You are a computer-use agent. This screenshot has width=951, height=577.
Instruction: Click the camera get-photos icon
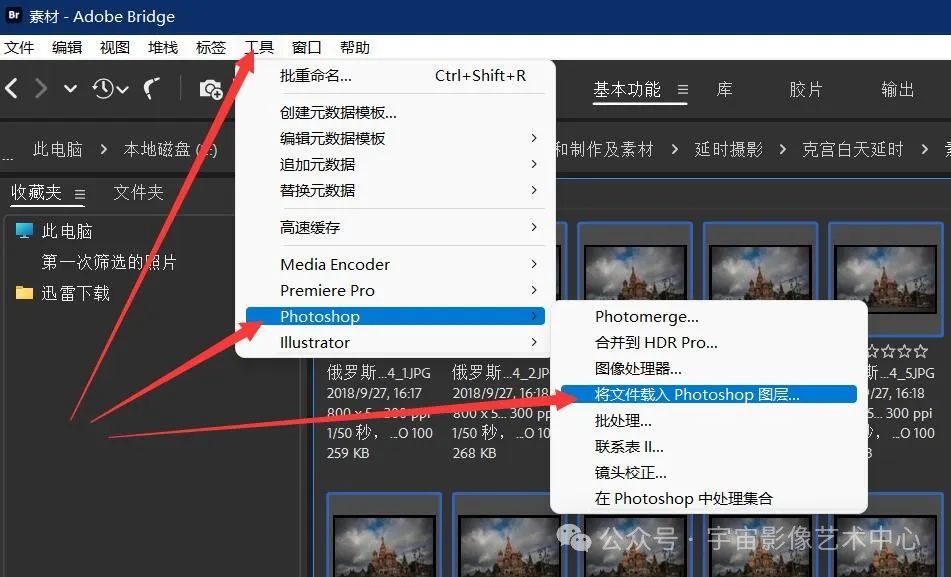(x=210, y=89)
